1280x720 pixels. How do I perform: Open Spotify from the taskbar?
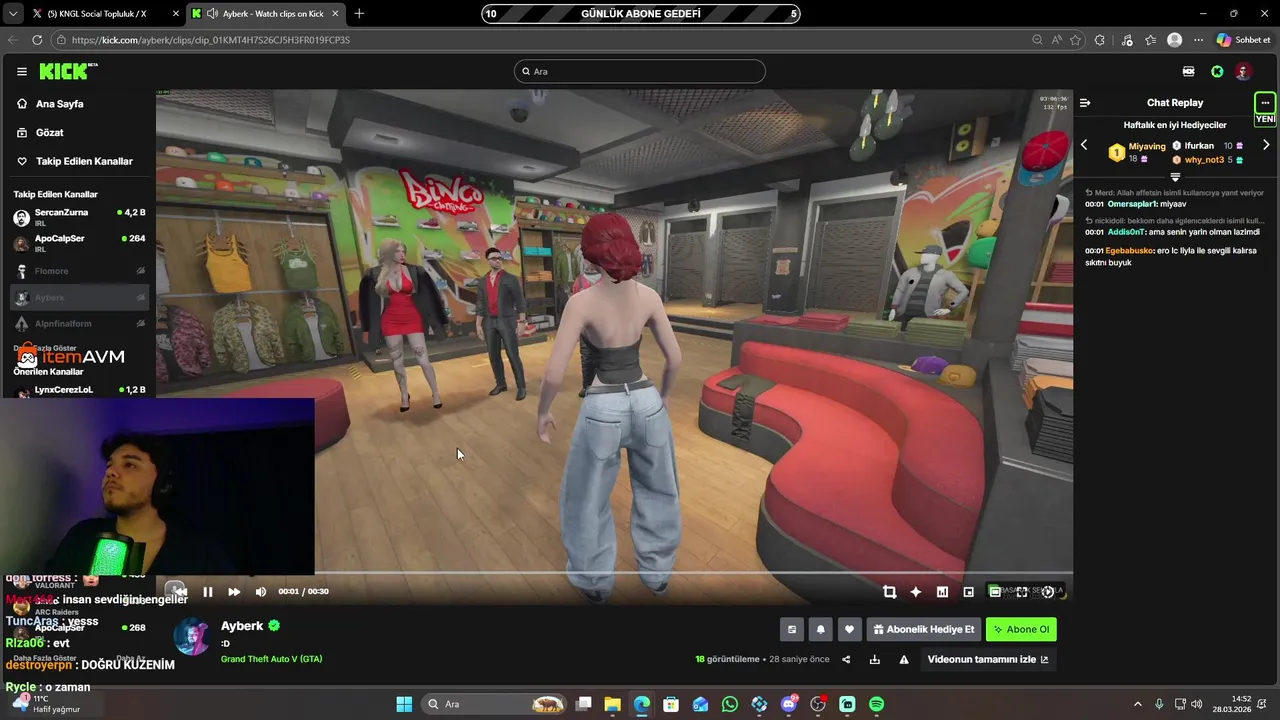(x=877, y=704)
